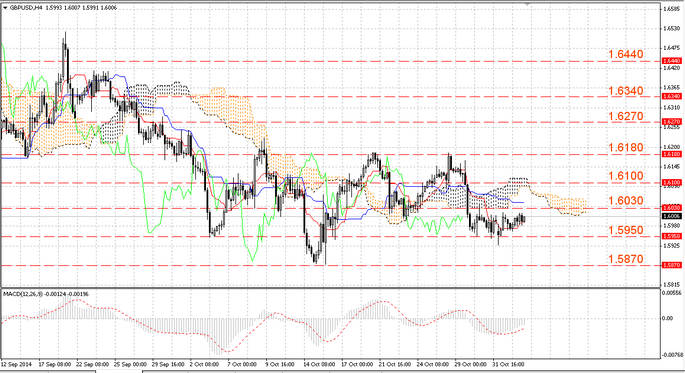Click the 1.6475 price scale value
Viewport: 685px width, 373px height.
point(671,48)
